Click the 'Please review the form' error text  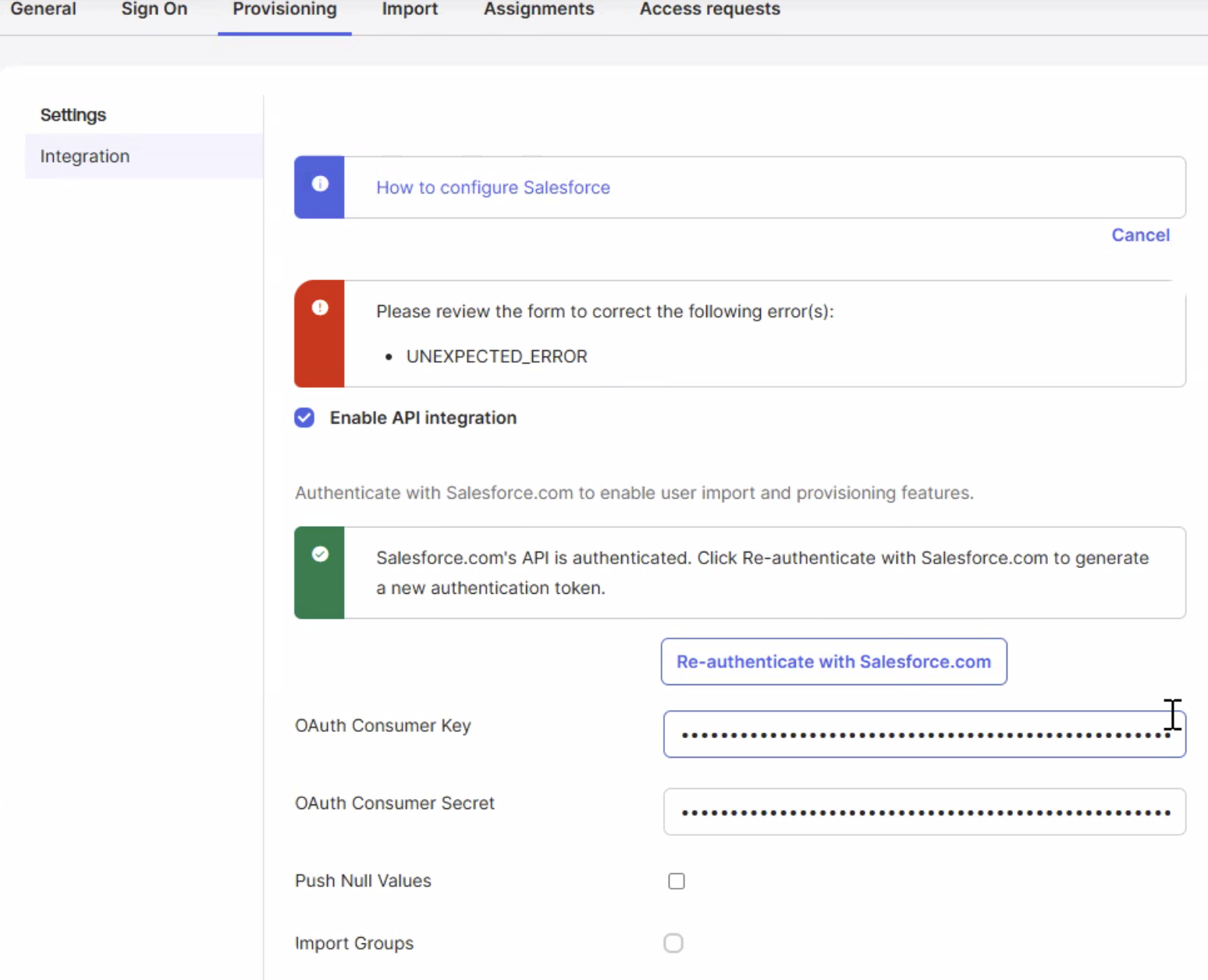pos(605,311)
